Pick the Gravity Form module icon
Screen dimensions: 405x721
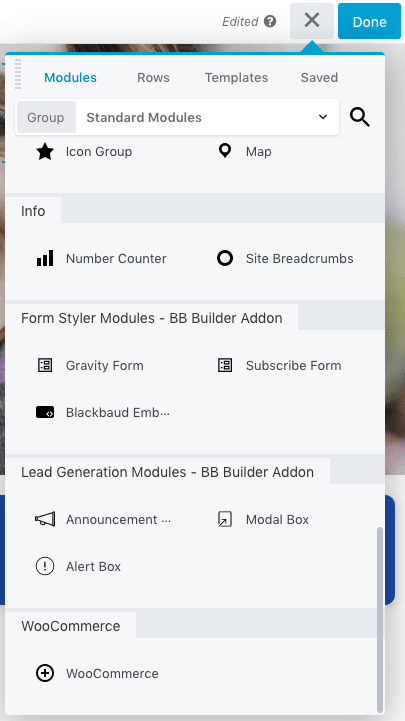[x=45, y=366]
